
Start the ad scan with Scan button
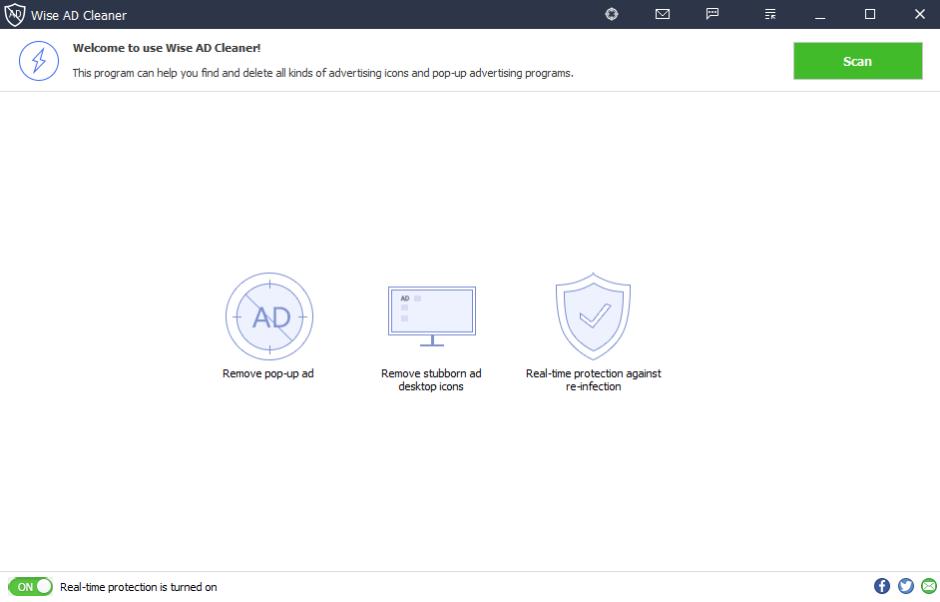857,61
